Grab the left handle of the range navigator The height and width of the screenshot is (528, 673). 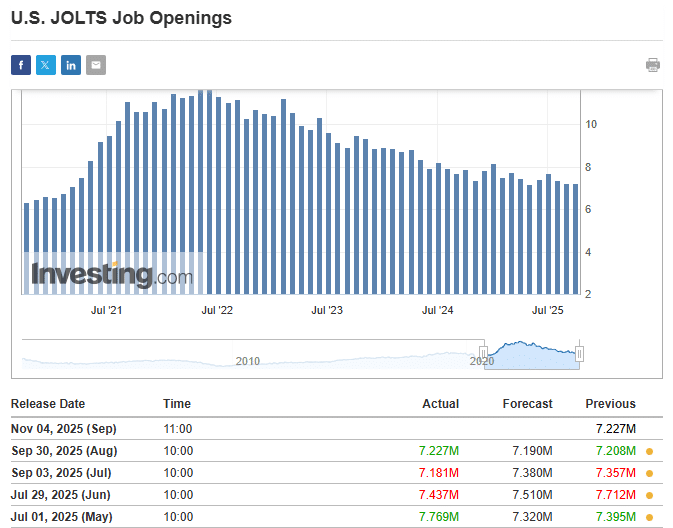pos(484,354)
